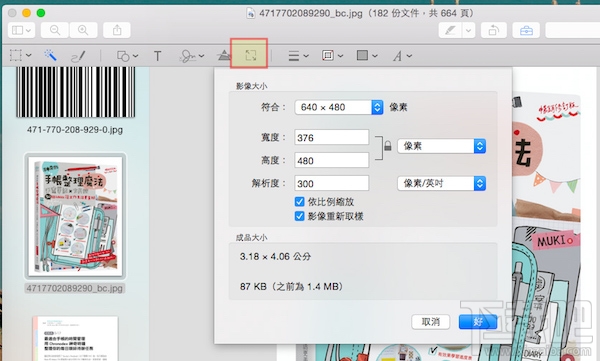
Task: Click the adjust color prism icon
Action: tap(224, 56)
